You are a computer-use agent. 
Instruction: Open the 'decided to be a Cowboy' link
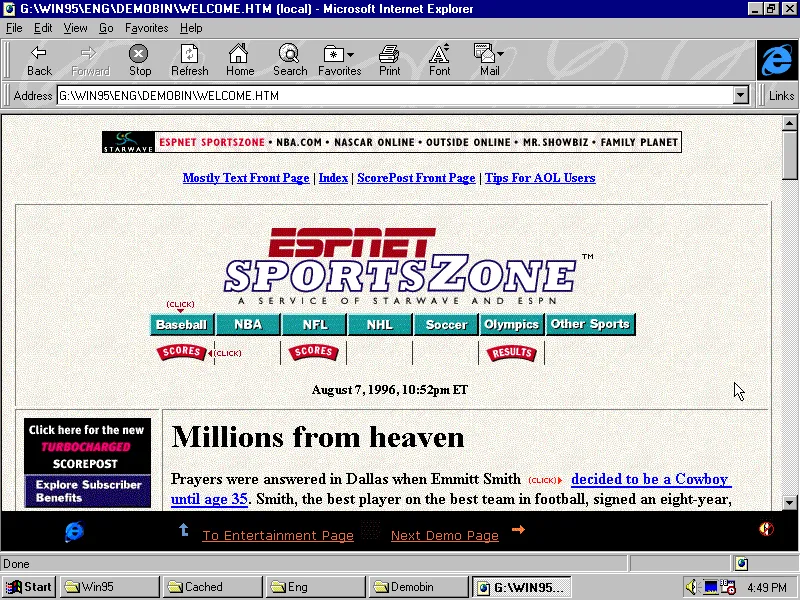pyautogui.click(x=651, y=479)
